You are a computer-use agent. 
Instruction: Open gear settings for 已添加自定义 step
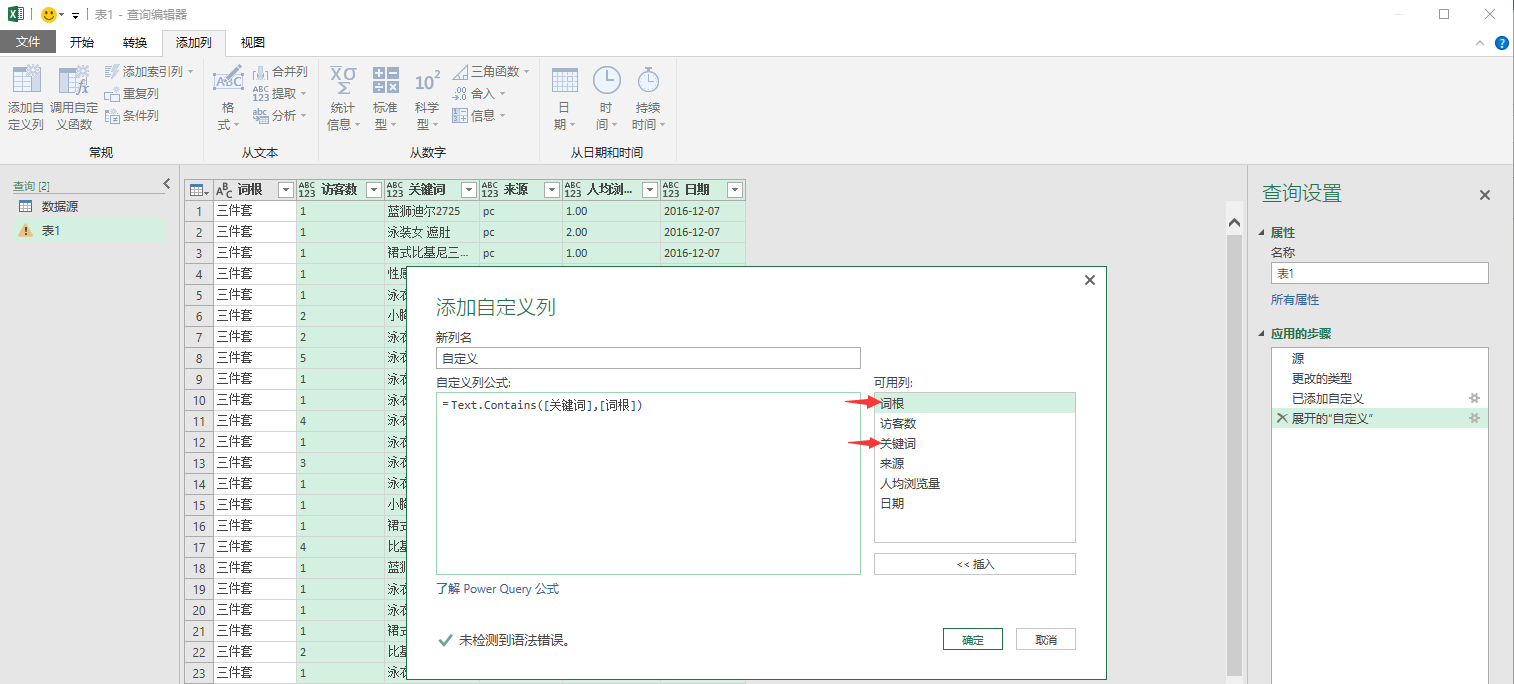click(x=1474, y=398)
